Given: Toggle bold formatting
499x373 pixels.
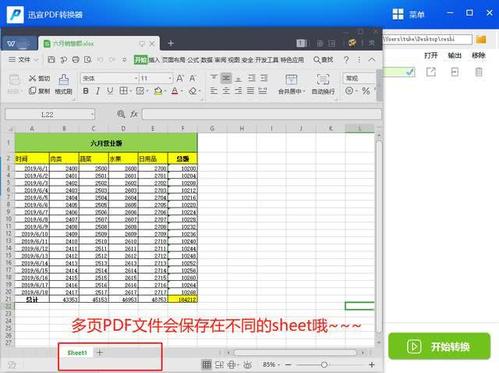Looking at the screenshot, I should (86, 91).
